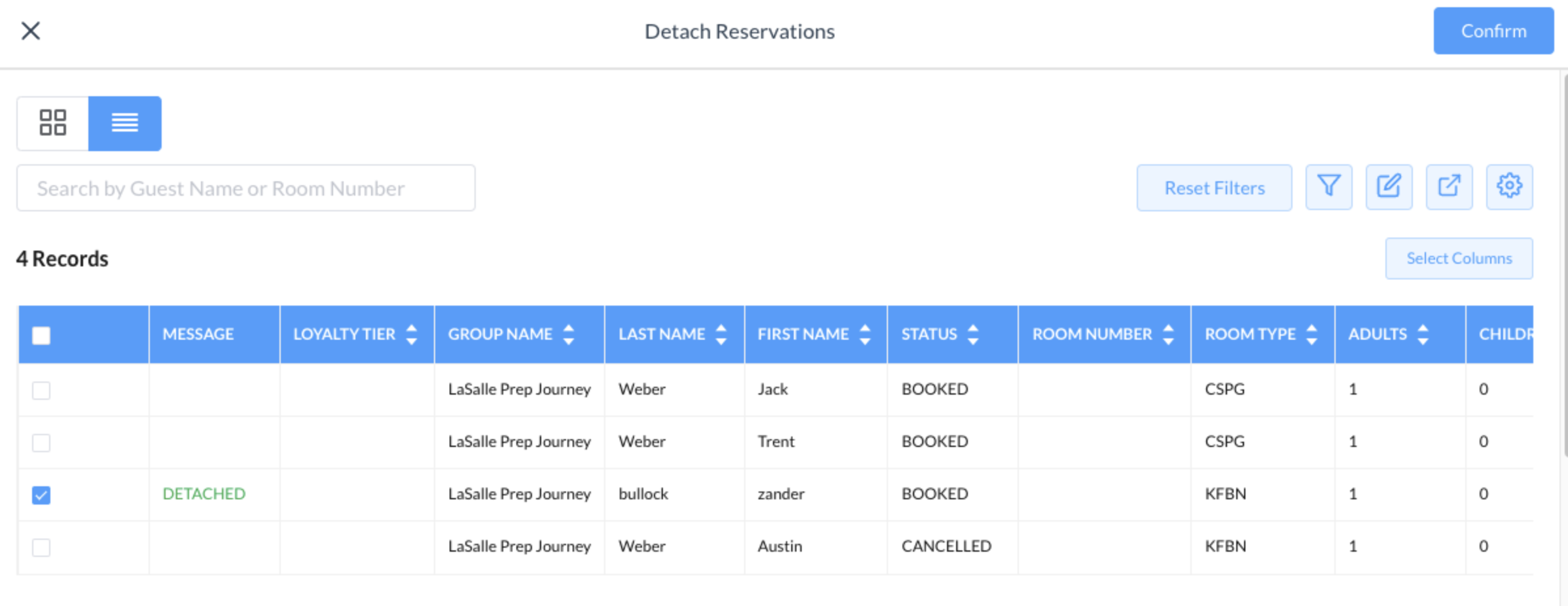Toggle the select-all header checkbox

click(41, 335)
